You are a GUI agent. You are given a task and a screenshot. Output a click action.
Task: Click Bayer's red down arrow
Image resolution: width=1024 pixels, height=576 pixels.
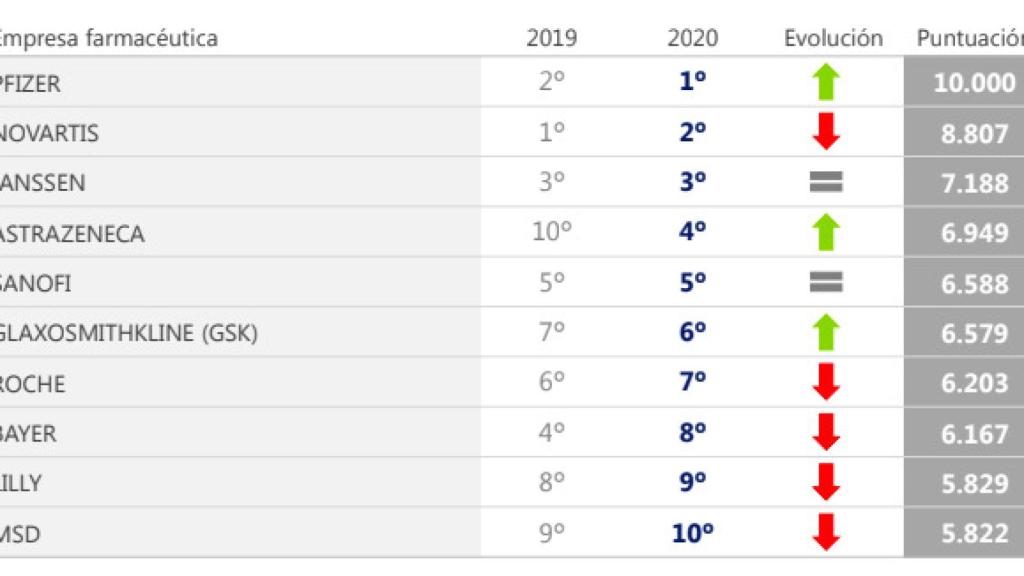click(x=826, y=432)
